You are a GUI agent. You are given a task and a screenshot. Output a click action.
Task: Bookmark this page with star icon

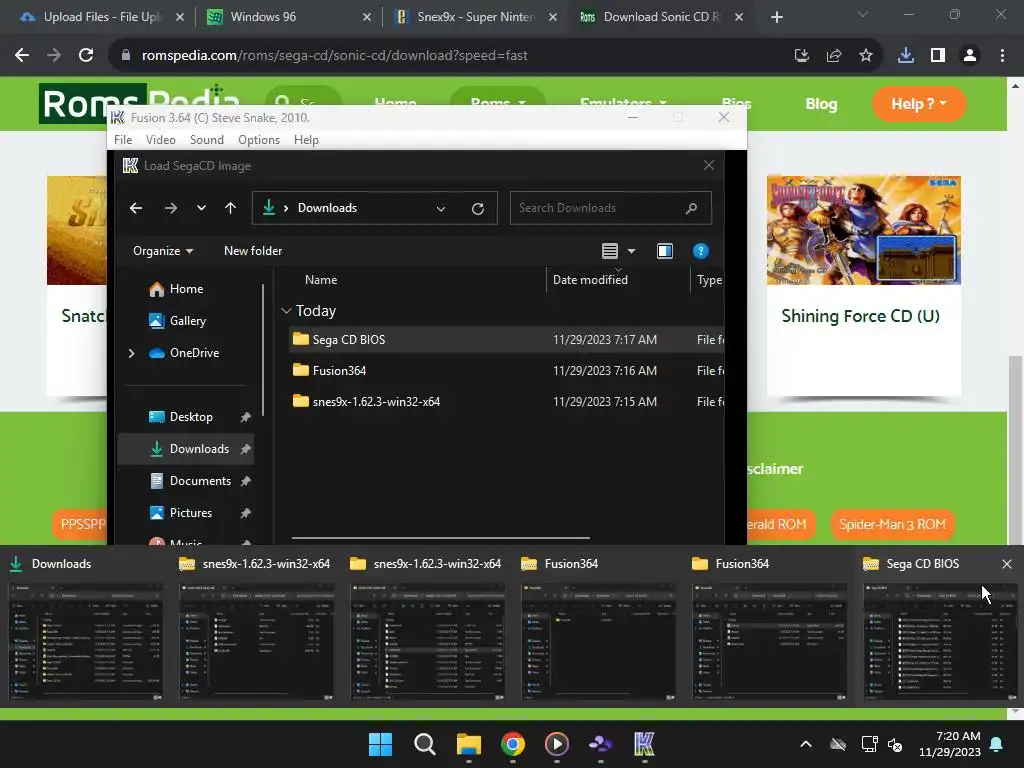coord(866,56)
